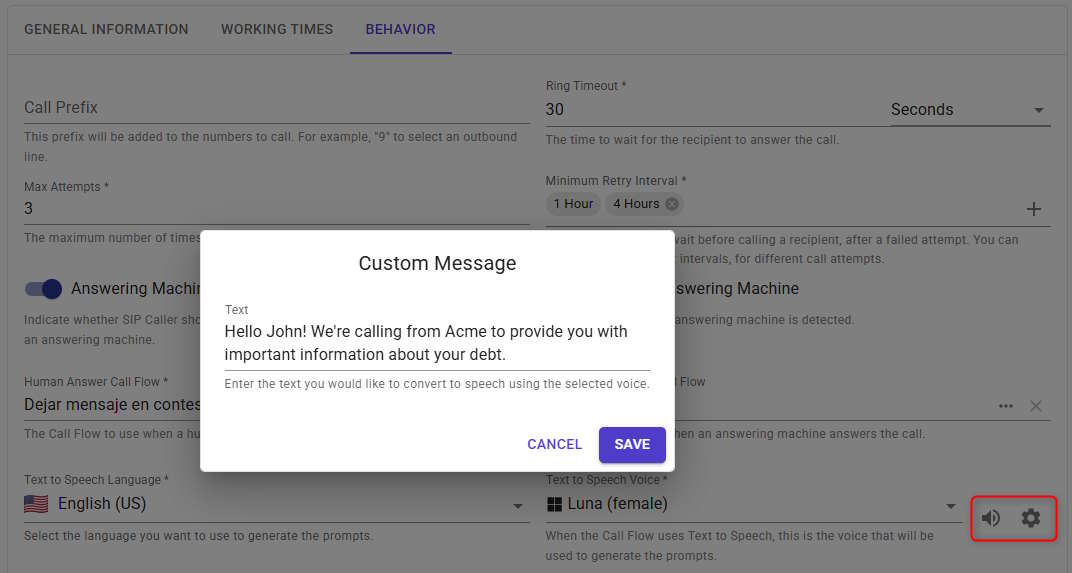1072x573 pixels.
Task: Open call flow selector three-dots icon
Action: (1005, 406)
